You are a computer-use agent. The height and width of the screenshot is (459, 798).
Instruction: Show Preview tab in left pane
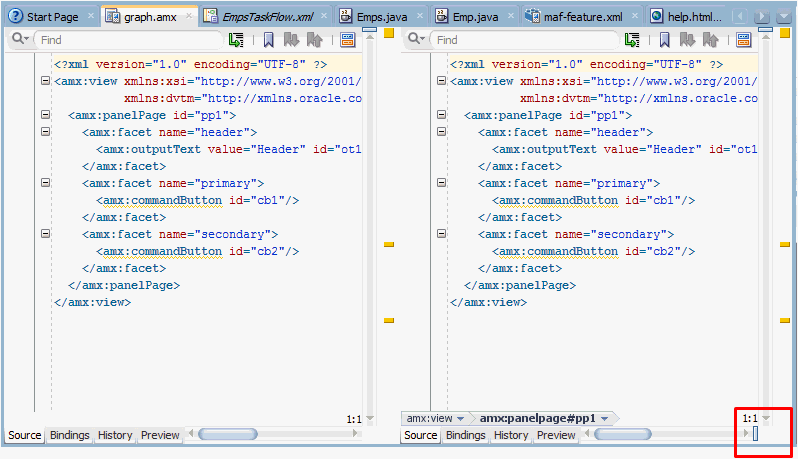point(160,436)
